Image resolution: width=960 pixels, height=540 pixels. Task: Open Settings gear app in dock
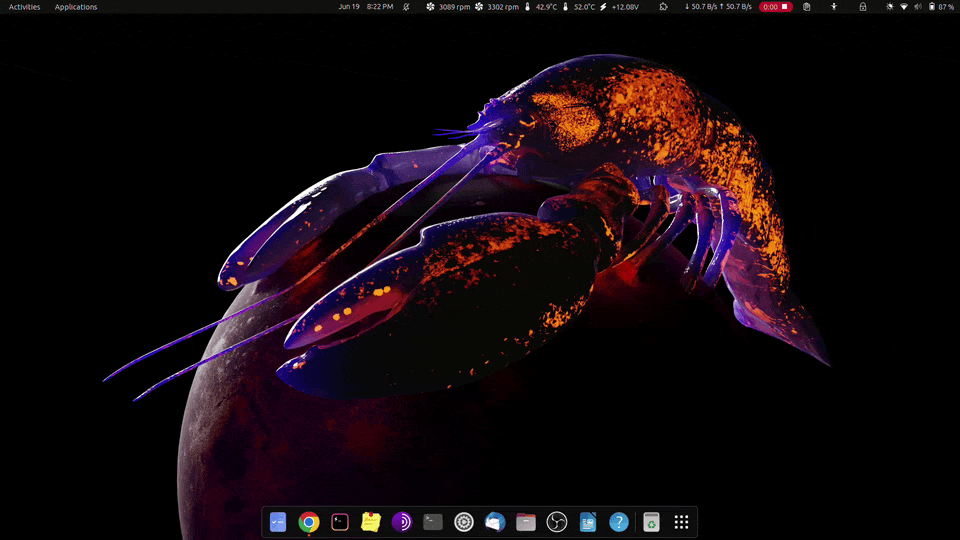(x=464, y=522)
